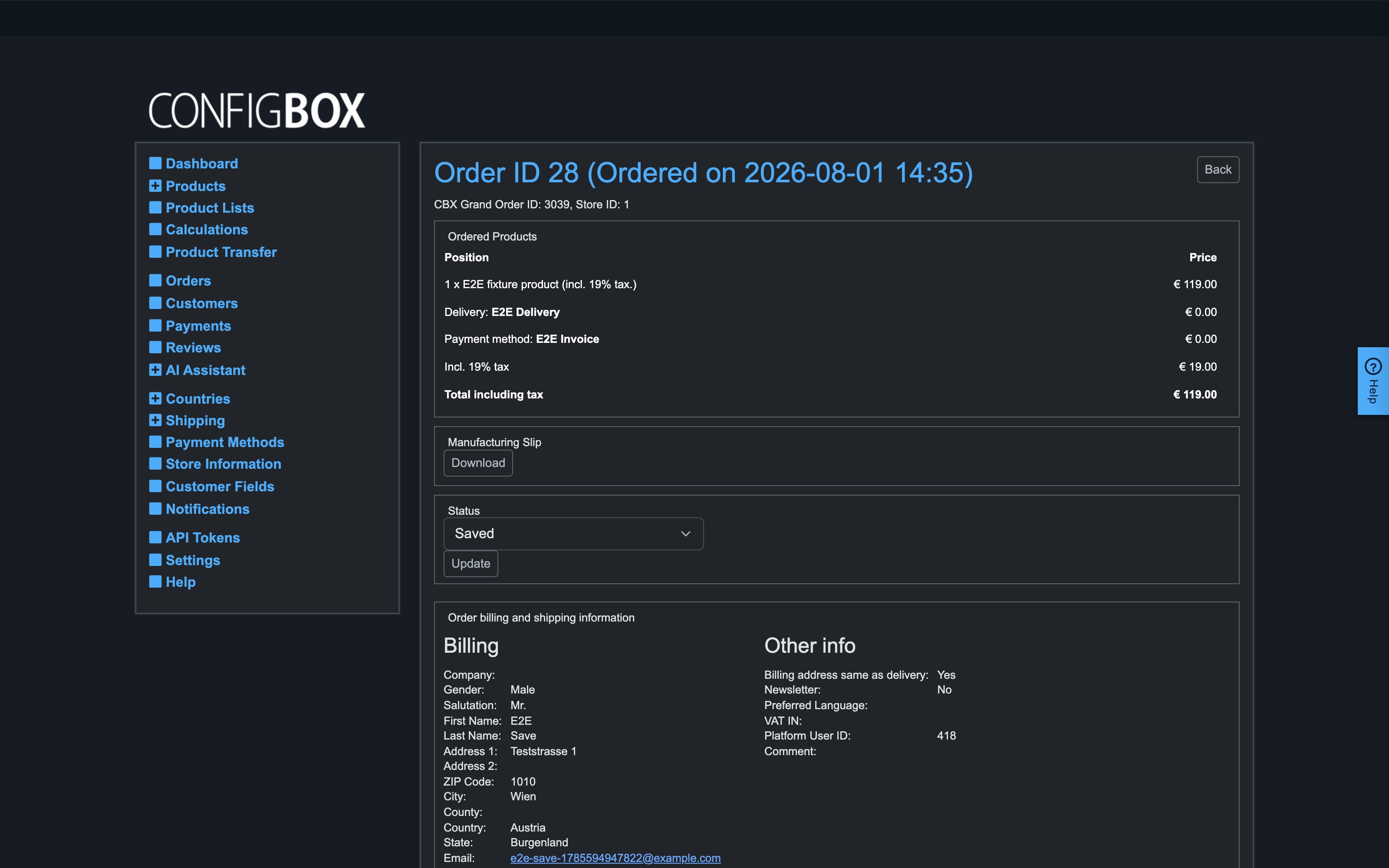Download the Manufacturing Slip

click(x=478, y=463)
